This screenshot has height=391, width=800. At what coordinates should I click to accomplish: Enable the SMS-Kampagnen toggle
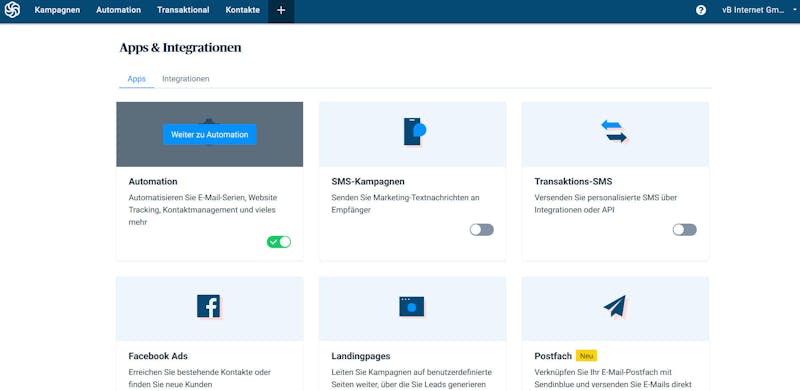click(x=482, y=230)
